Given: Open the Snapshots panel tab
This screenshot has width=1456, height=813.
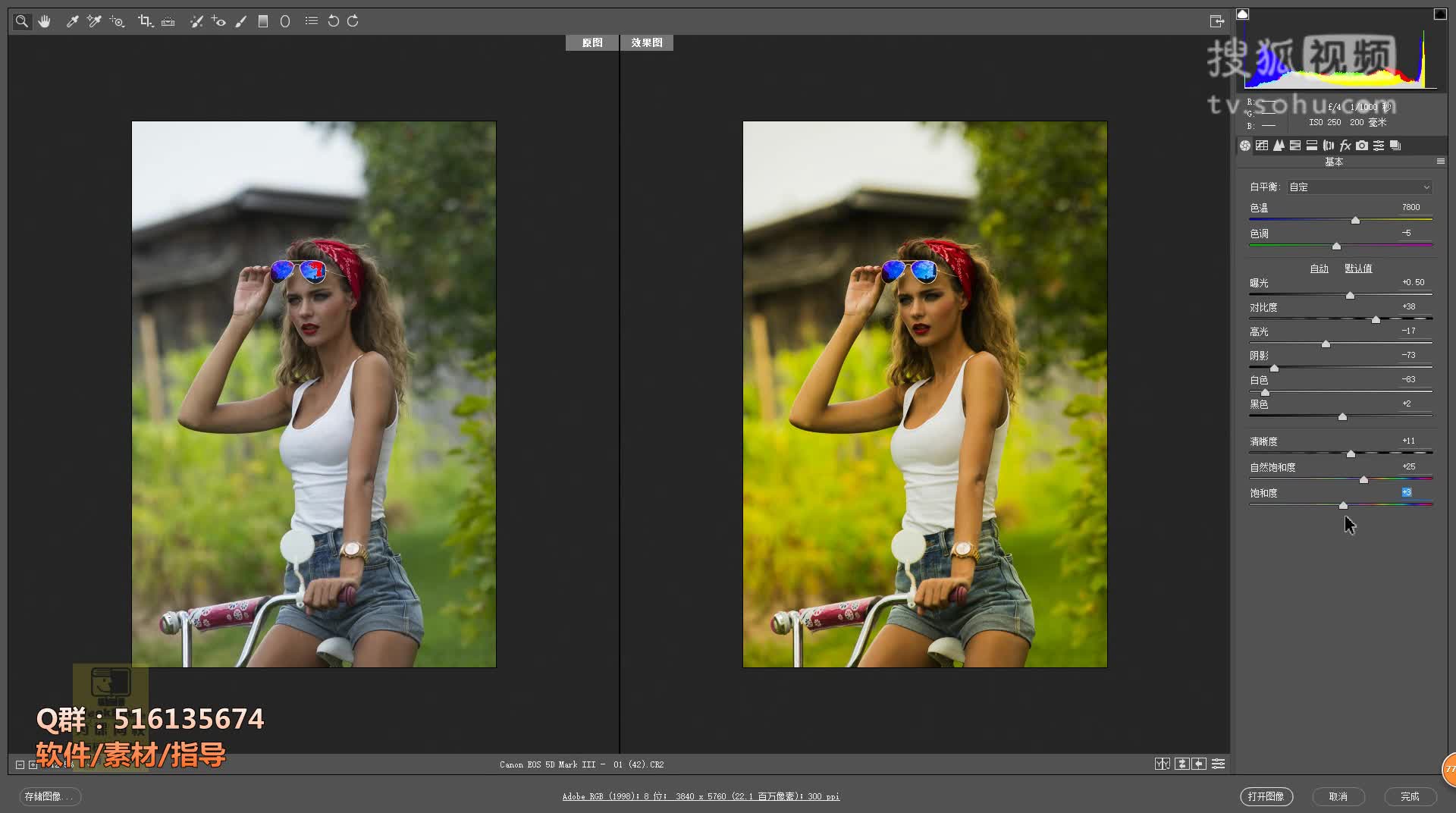Looking at the screenshot, I should click(1395, 146).
